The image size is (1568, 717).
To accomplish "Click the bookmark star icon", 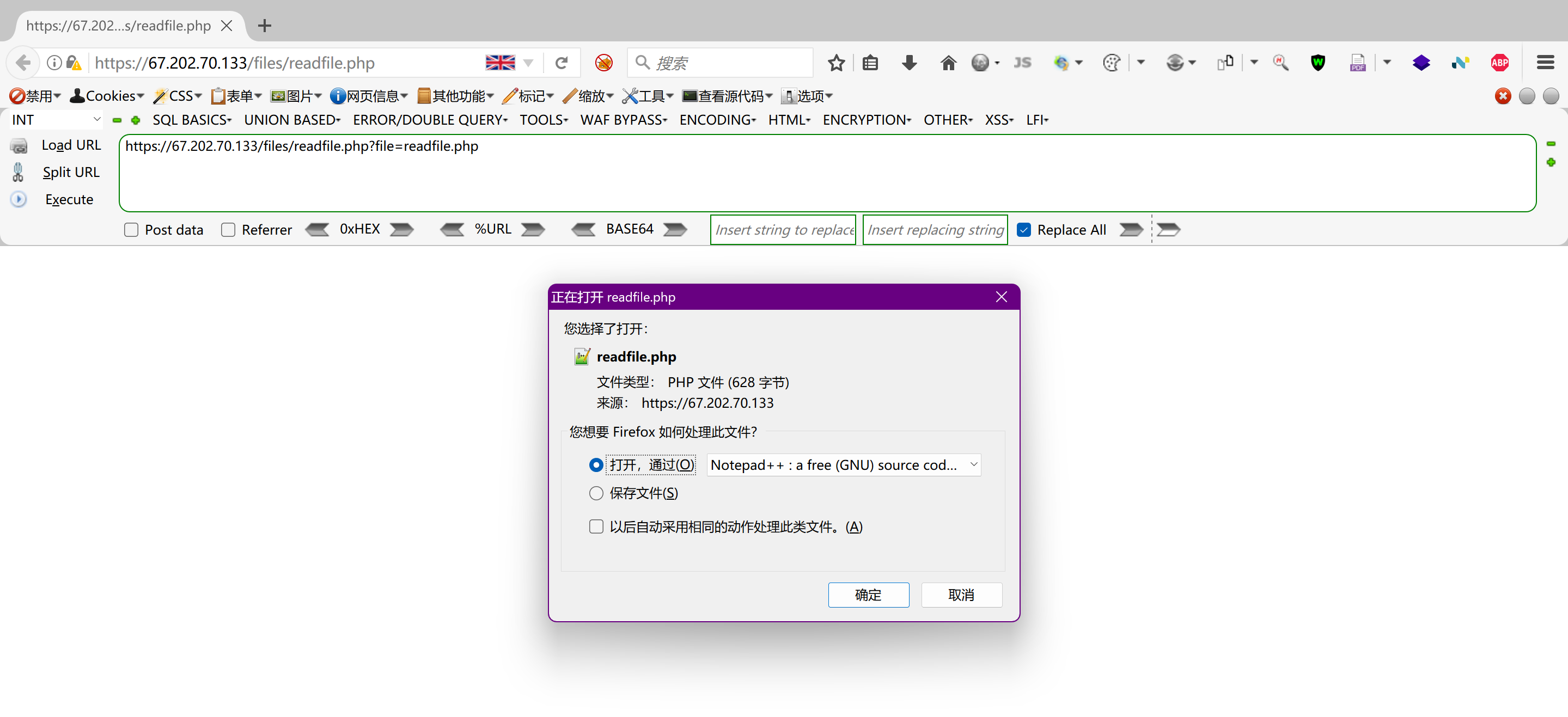I will 835,63.
